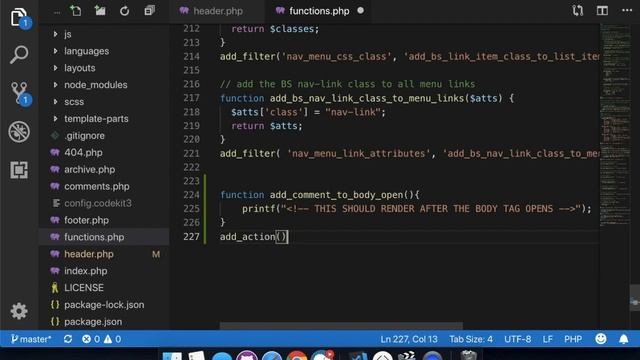
Task: Click the code minimap overview
Action: (615, 124)
